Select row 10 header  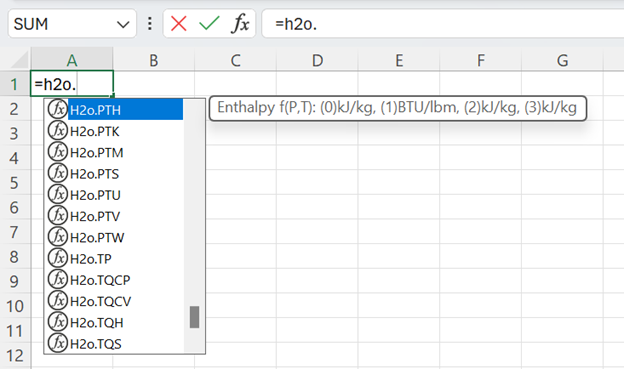[15, 306]
